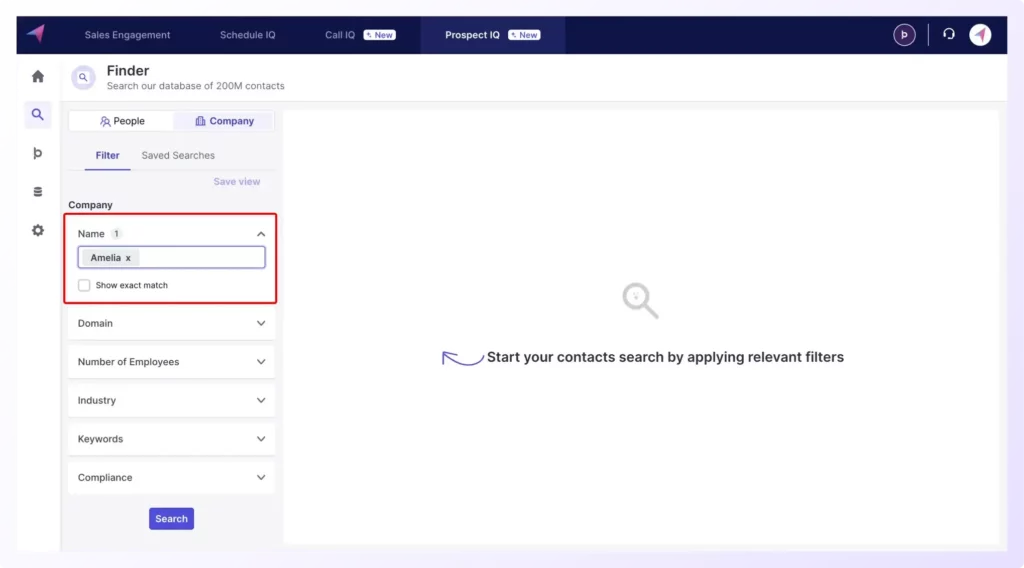
Task: Switch to the People tab
Action: point(122,121)
